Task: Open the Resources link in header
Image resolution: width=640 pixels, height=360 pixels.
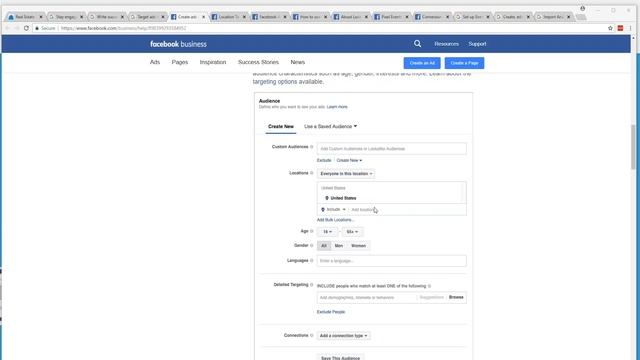Action: pos(447,44)
